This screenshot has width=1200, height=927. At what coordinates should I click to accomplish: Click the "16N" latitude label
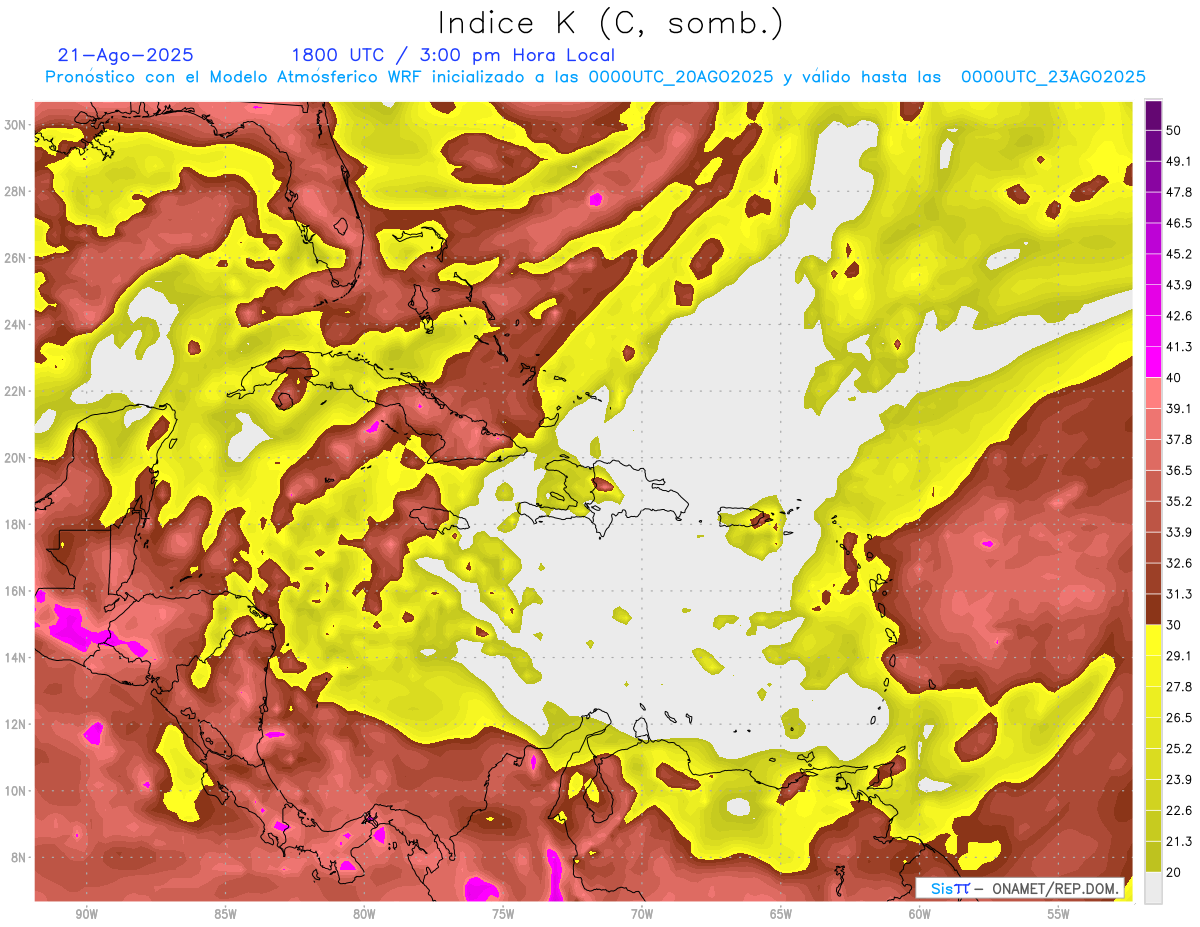(x=17, y=591)
